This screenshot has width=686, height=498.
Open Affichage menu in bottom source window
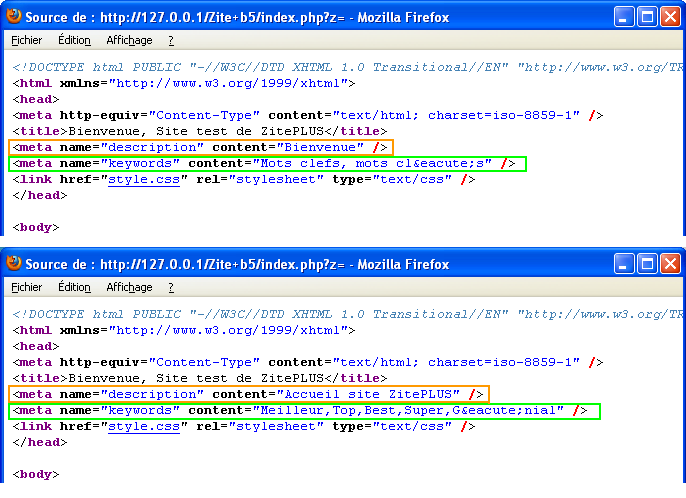[x=130, y=287]
